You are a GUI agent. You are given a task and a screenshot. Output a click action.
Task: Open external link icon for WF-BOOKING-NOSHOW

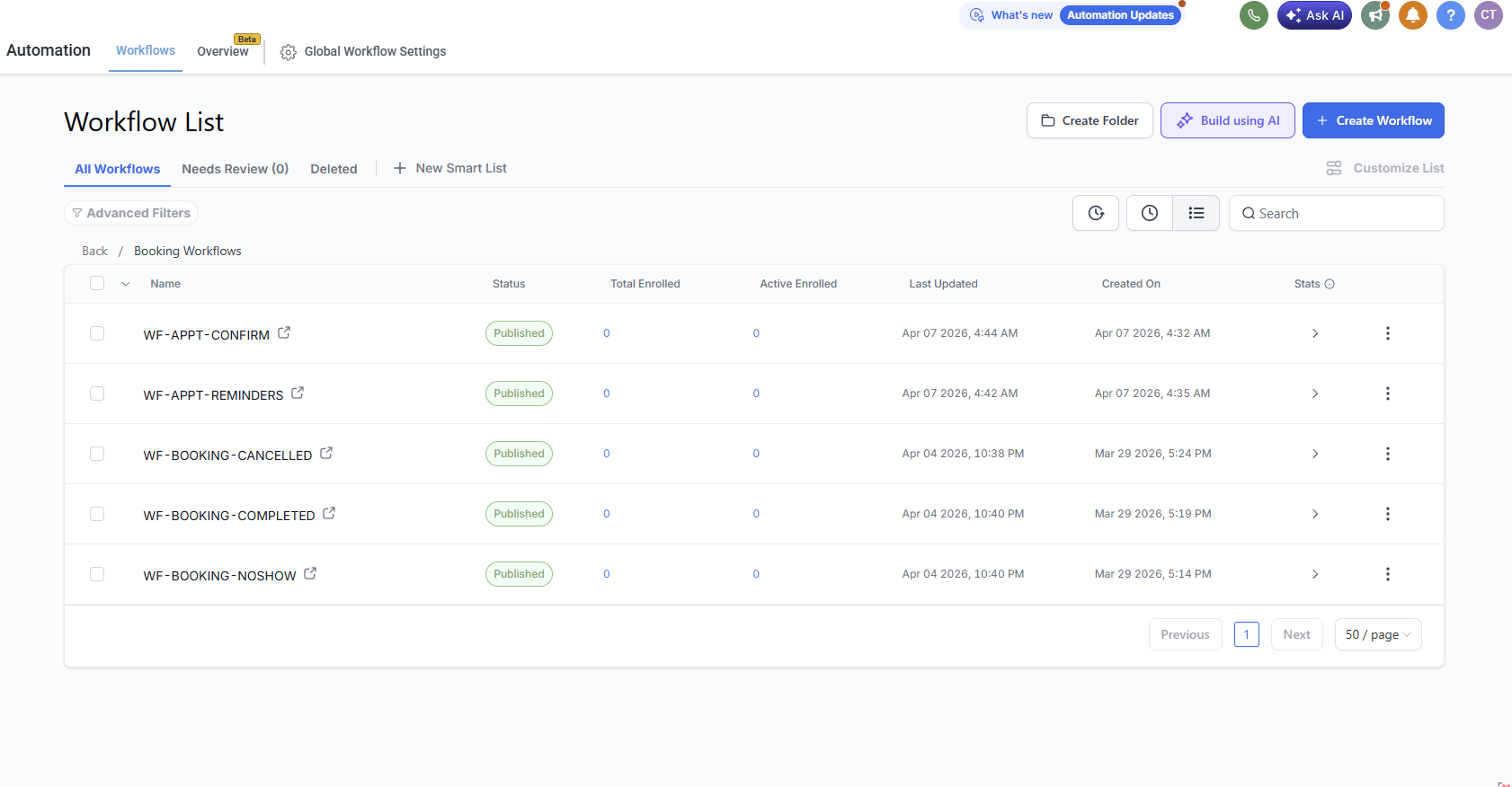tap(310, 573)
